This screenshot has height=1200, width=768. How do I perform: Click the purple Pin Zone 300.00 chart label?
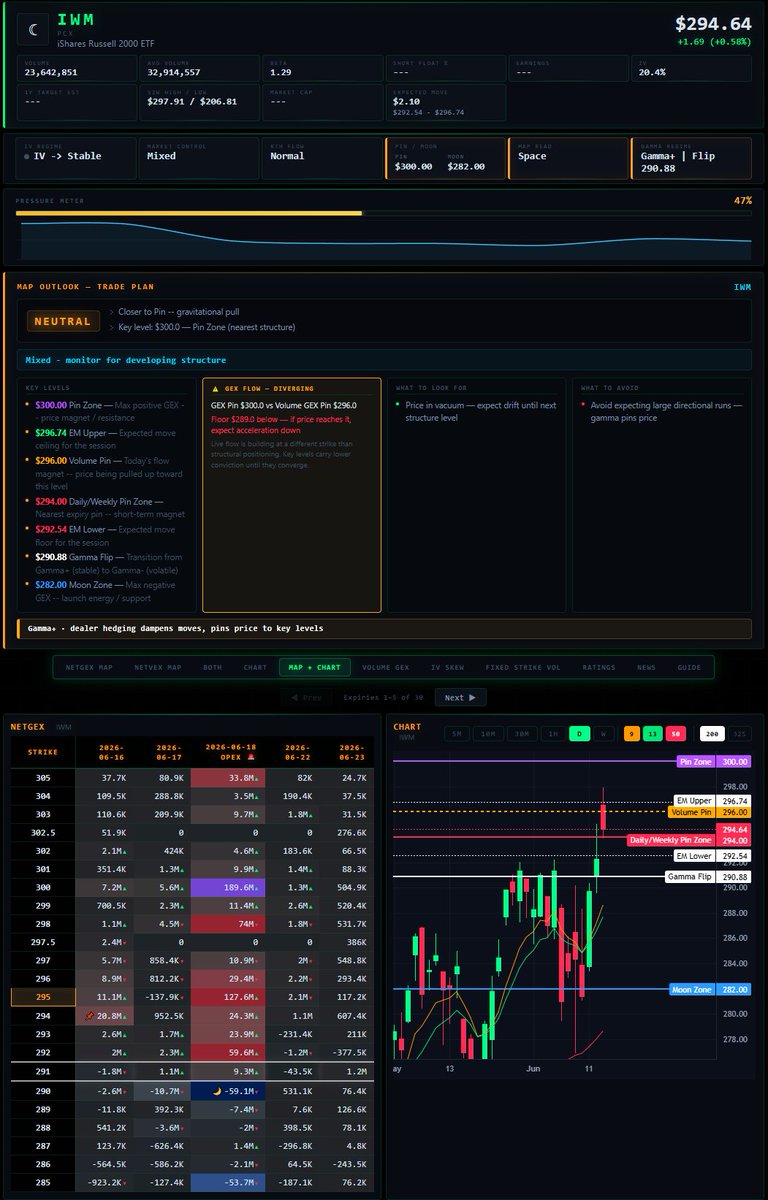pos(713,762)
